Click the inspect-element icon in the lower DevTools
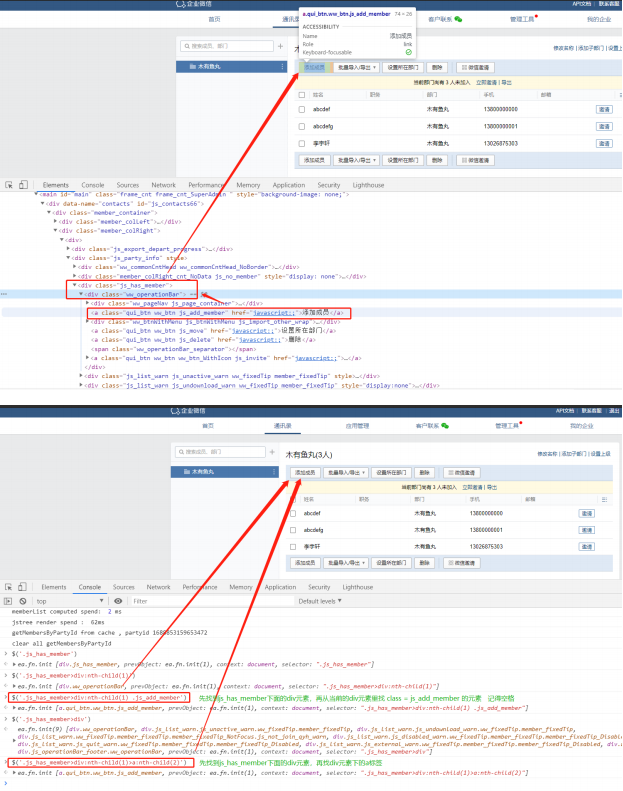The image size is (623, 791). tap(9, 587)
